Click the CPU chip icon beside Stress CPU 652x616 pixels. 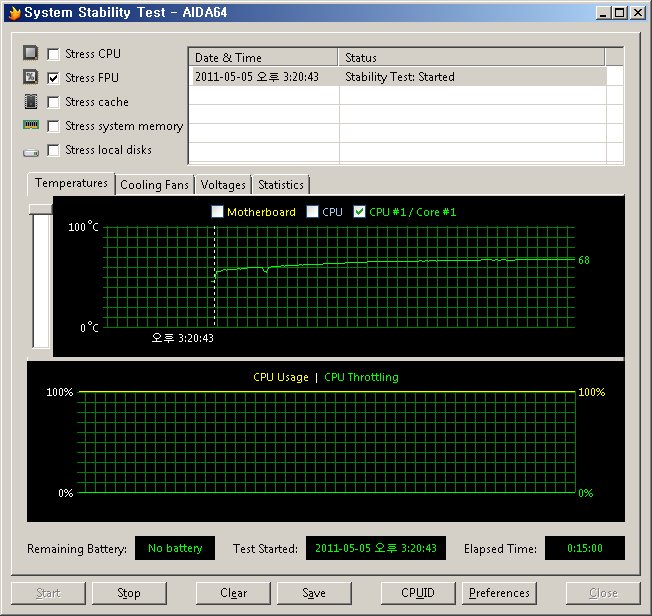click(x=30, y=53)
